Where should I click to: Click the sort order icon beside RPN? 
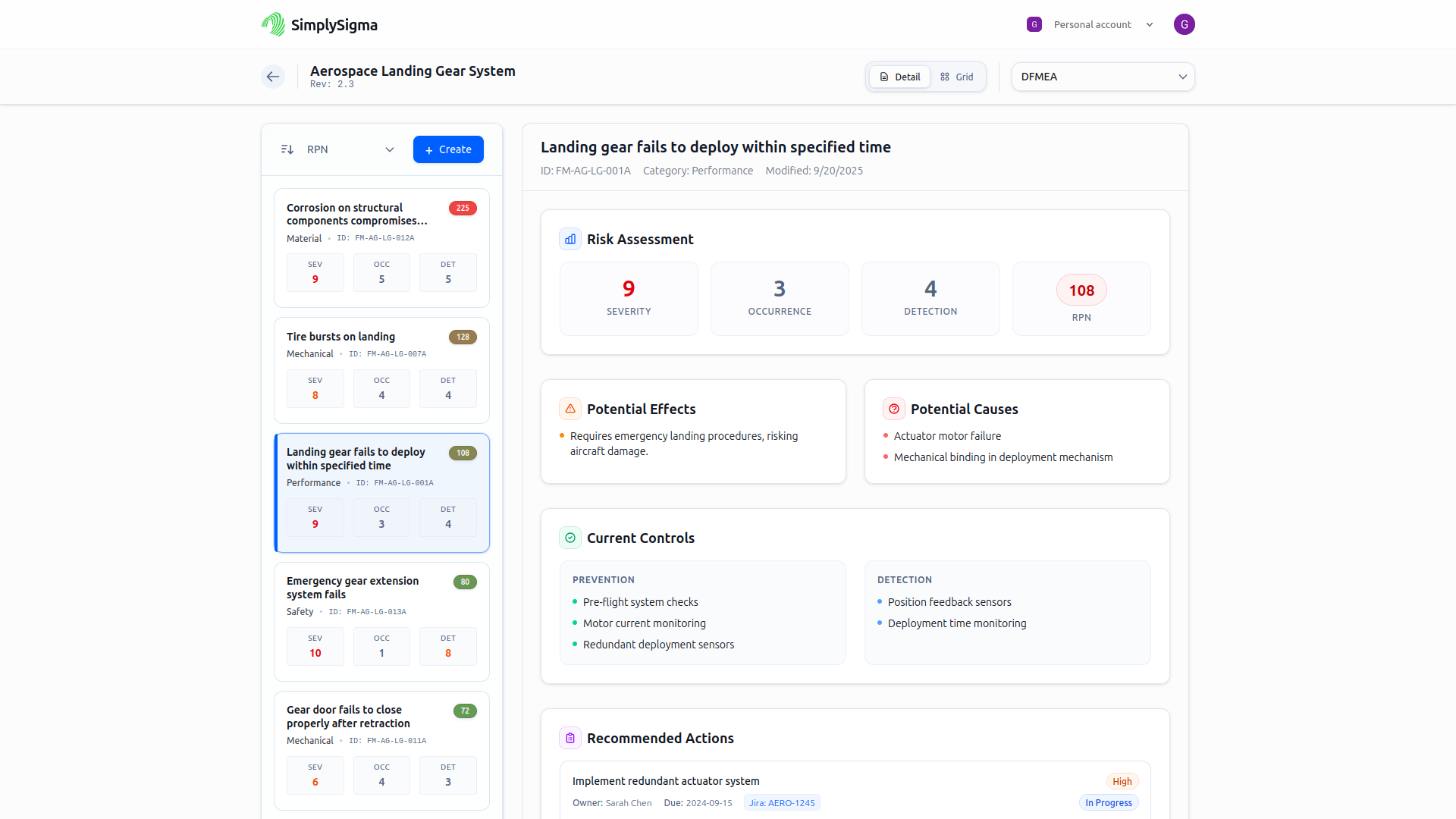(x=287, y=149)
